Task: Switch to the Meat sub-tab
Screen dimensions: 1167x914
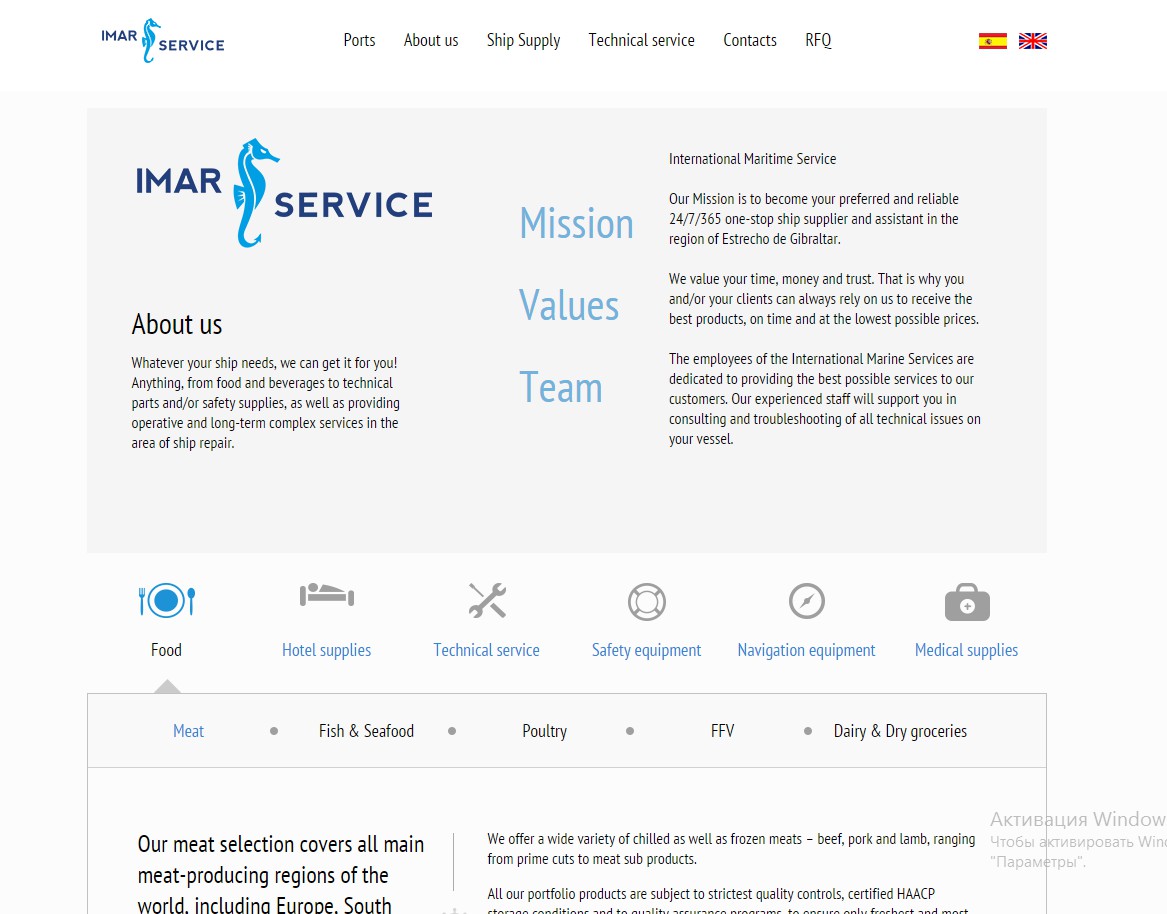Action: tap(188, 731)
